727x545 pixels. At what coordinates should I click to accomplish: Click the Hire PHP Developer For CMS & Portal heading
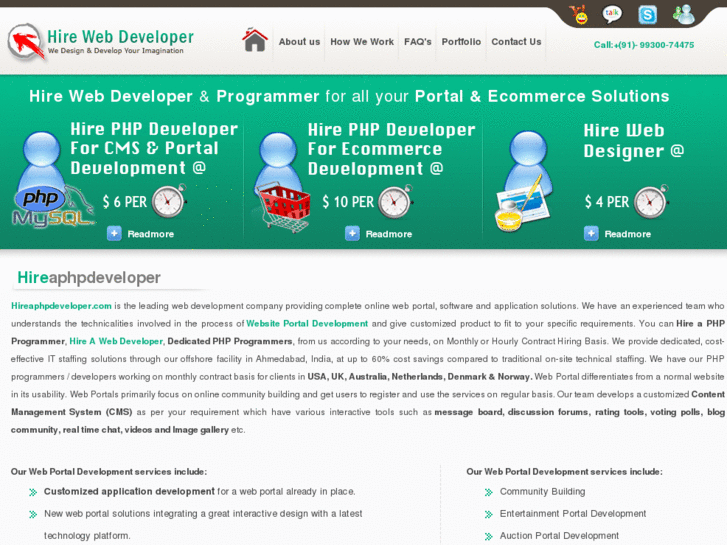coord(154,148)
